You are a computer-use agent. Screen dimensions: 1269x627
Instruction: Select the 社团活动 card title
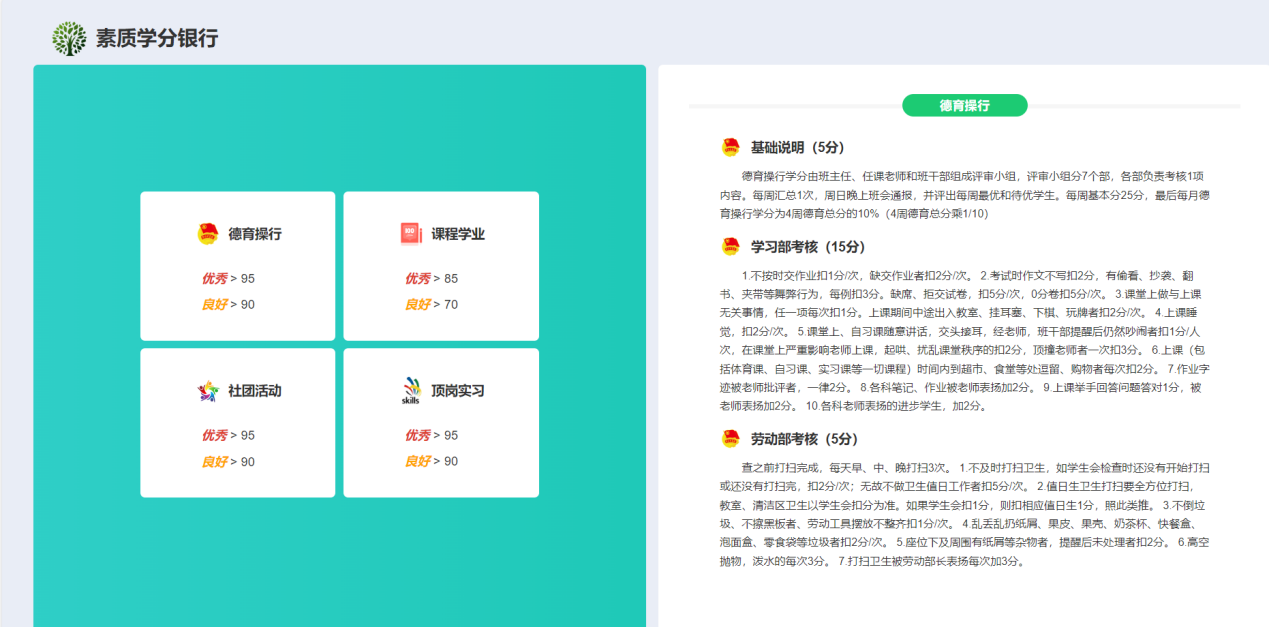(255, 391)
